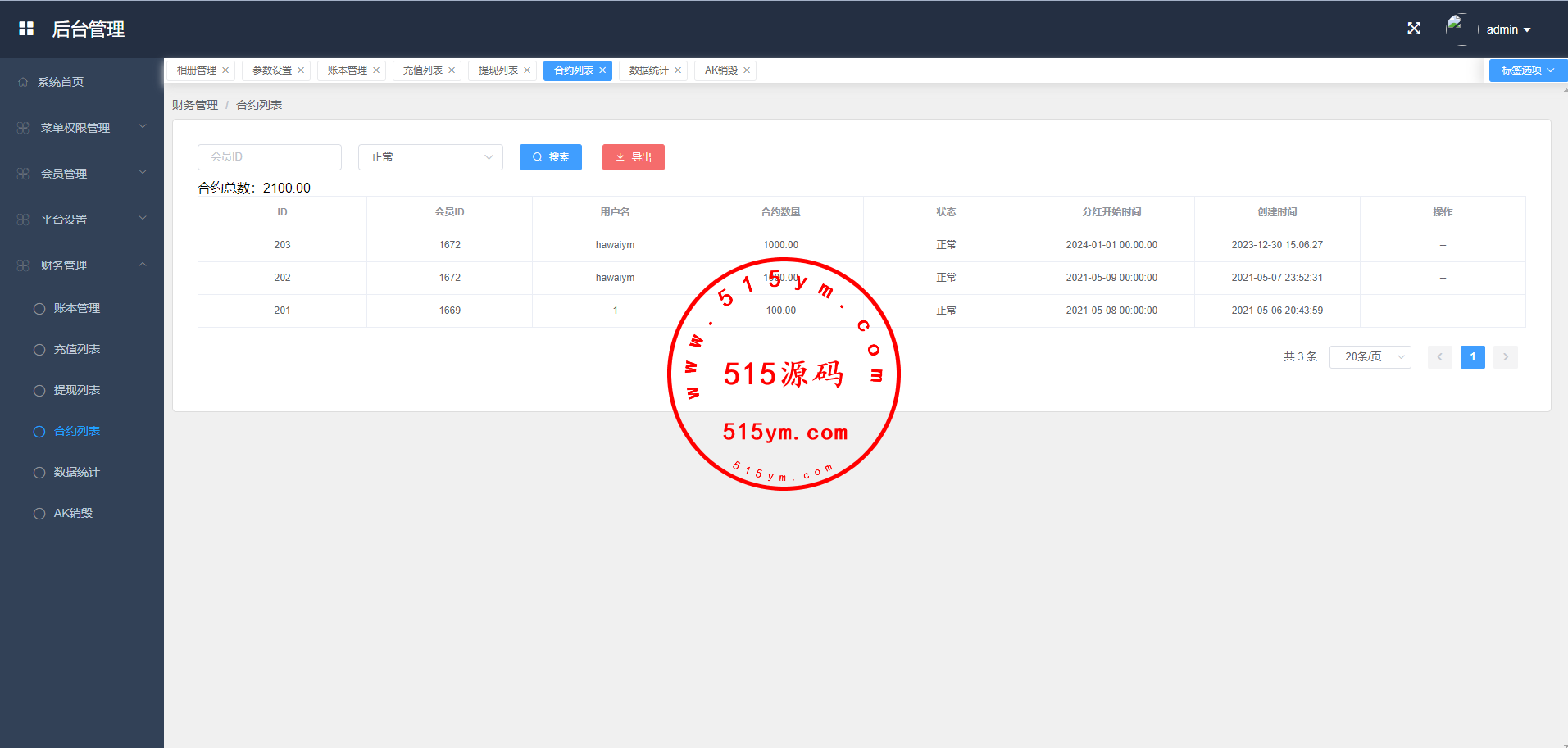Viewport: 1568px width, 748px height.
Task: Expand the 会员管理 sidebar menu
Action: (x=81, y=174)
